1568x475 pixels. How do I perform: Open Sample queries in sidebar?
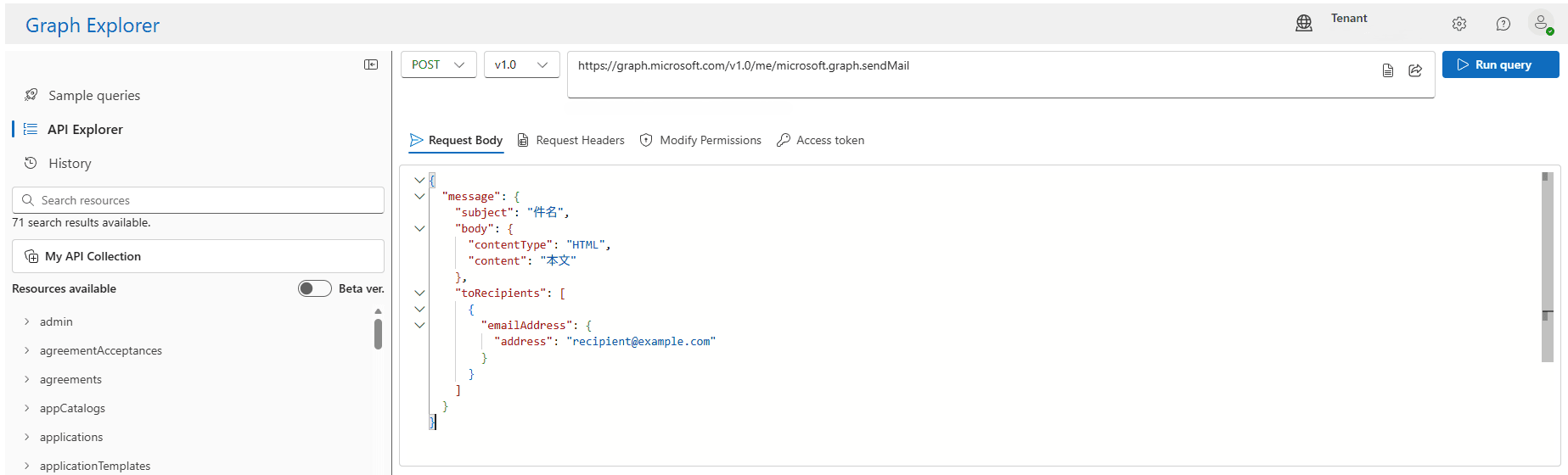(93, 95)
